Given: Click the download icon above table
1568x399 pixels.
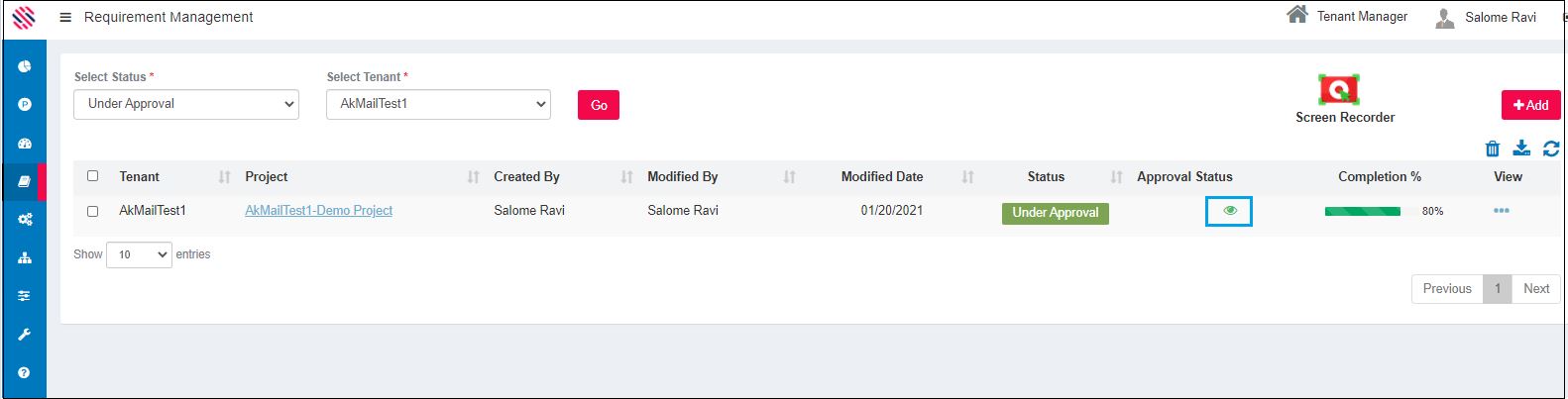Looking at the screenshot, I should [x=1521, y=149].
